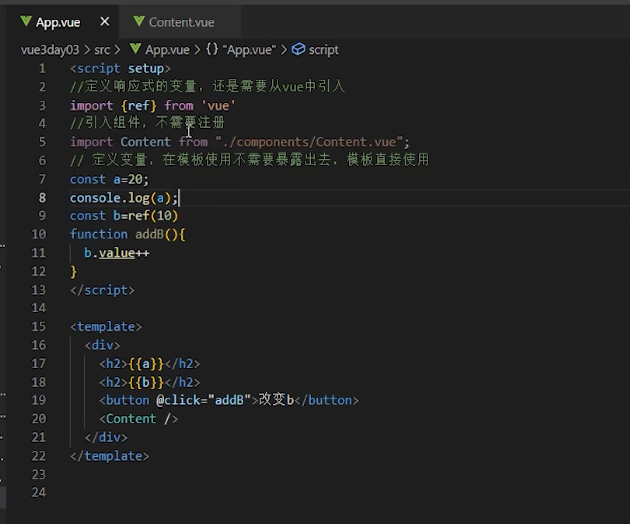
Task: Select App.vue file in the breadcrumb
Action: point(167,50)
